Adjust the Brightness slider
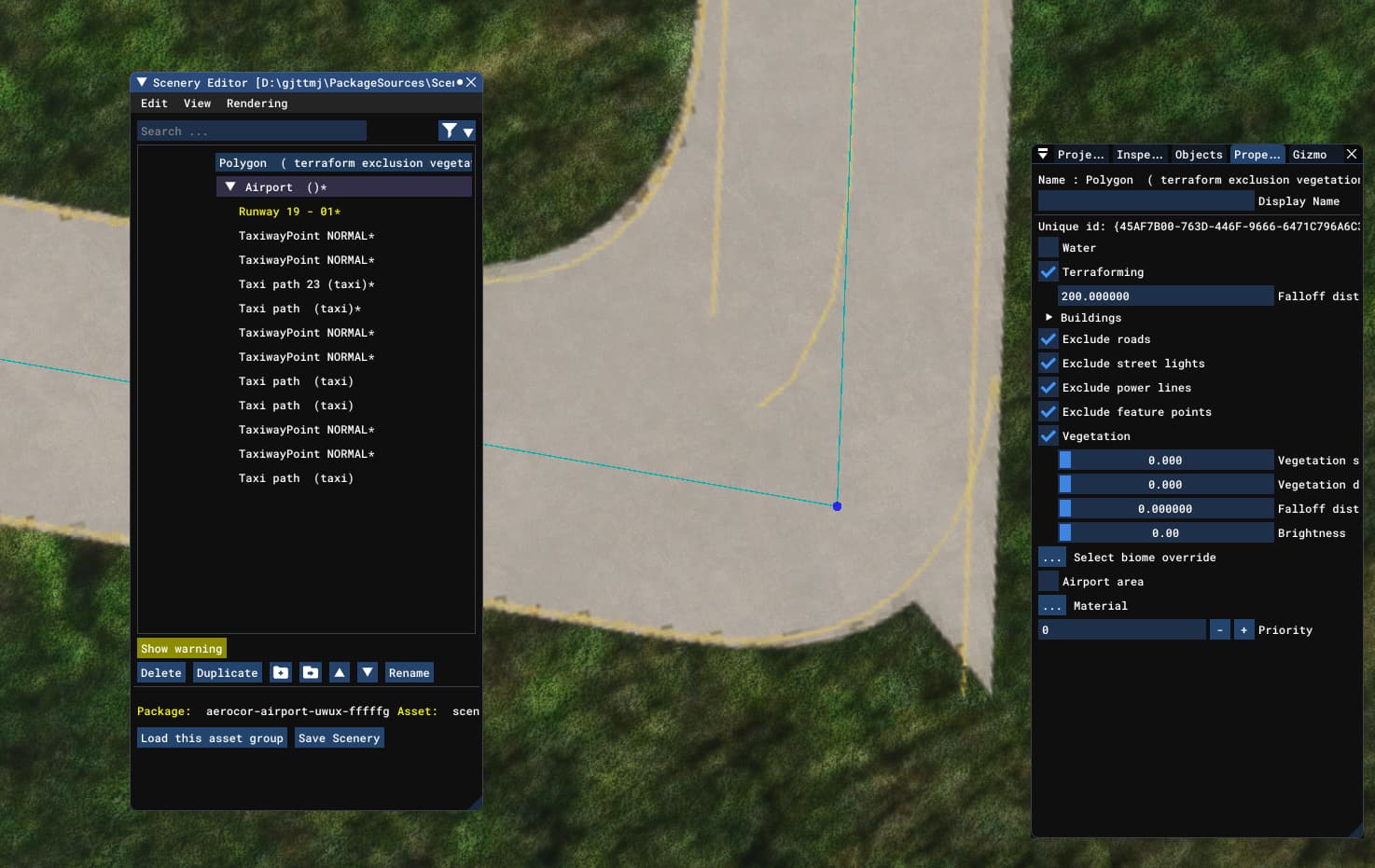This screenshot has width=1375, height=868. [x=1165, y=533]
